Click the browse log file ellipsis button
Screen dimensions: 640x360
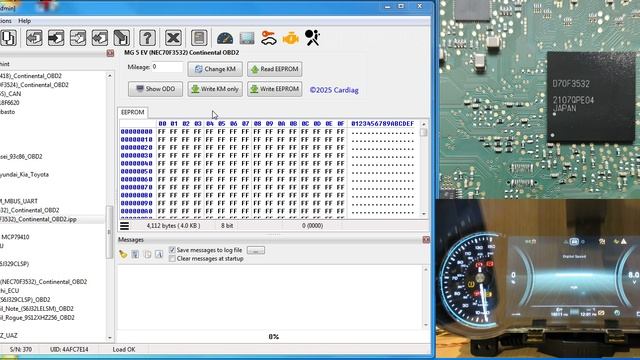[256, 250]
